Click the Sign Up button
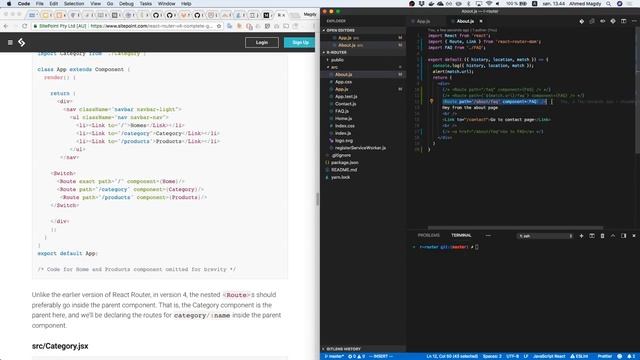Viewport: 640px width, 360px height. click(300, 42)
